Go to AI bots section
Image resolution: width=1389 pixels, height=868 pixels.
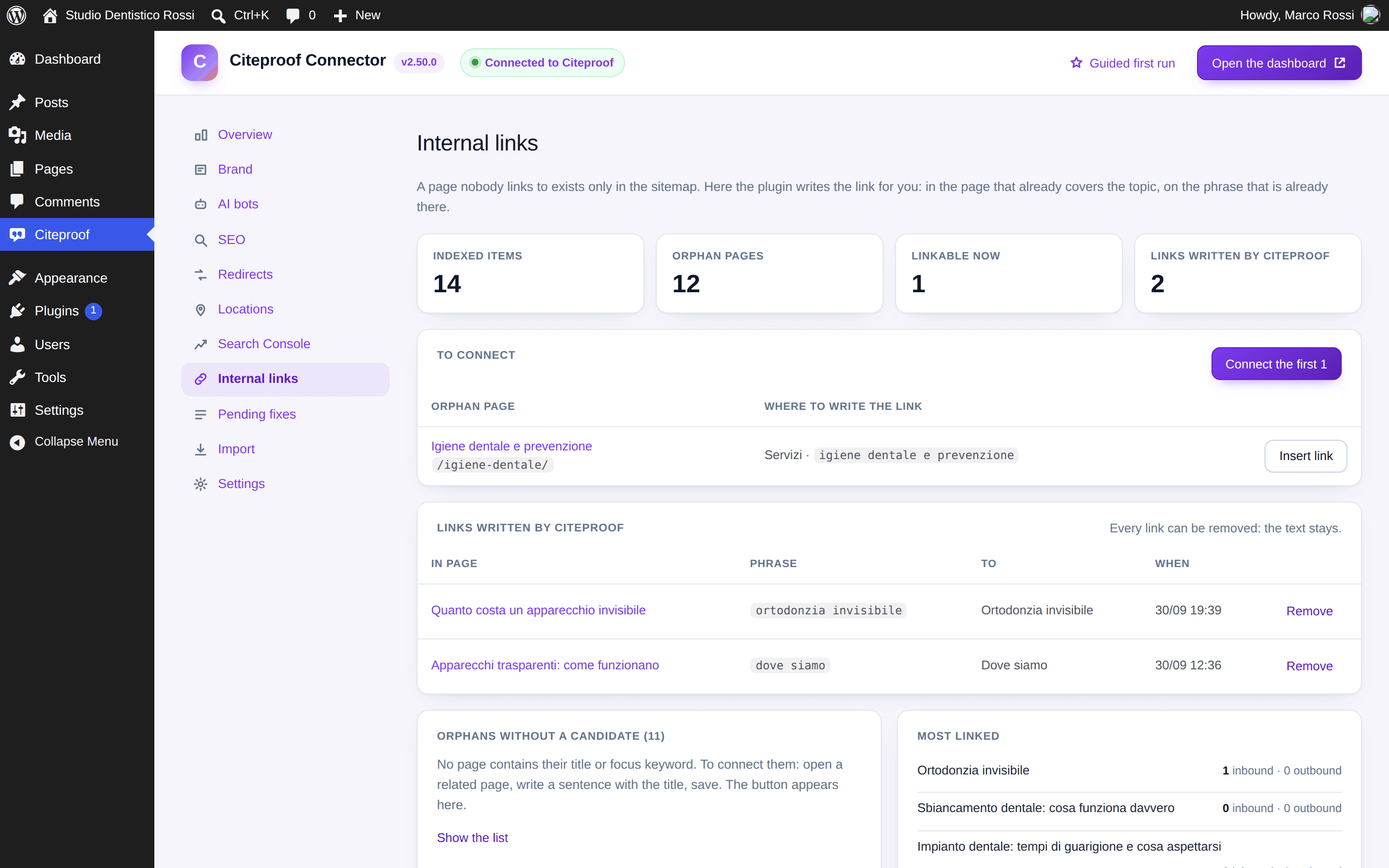(x=285, y=204)
